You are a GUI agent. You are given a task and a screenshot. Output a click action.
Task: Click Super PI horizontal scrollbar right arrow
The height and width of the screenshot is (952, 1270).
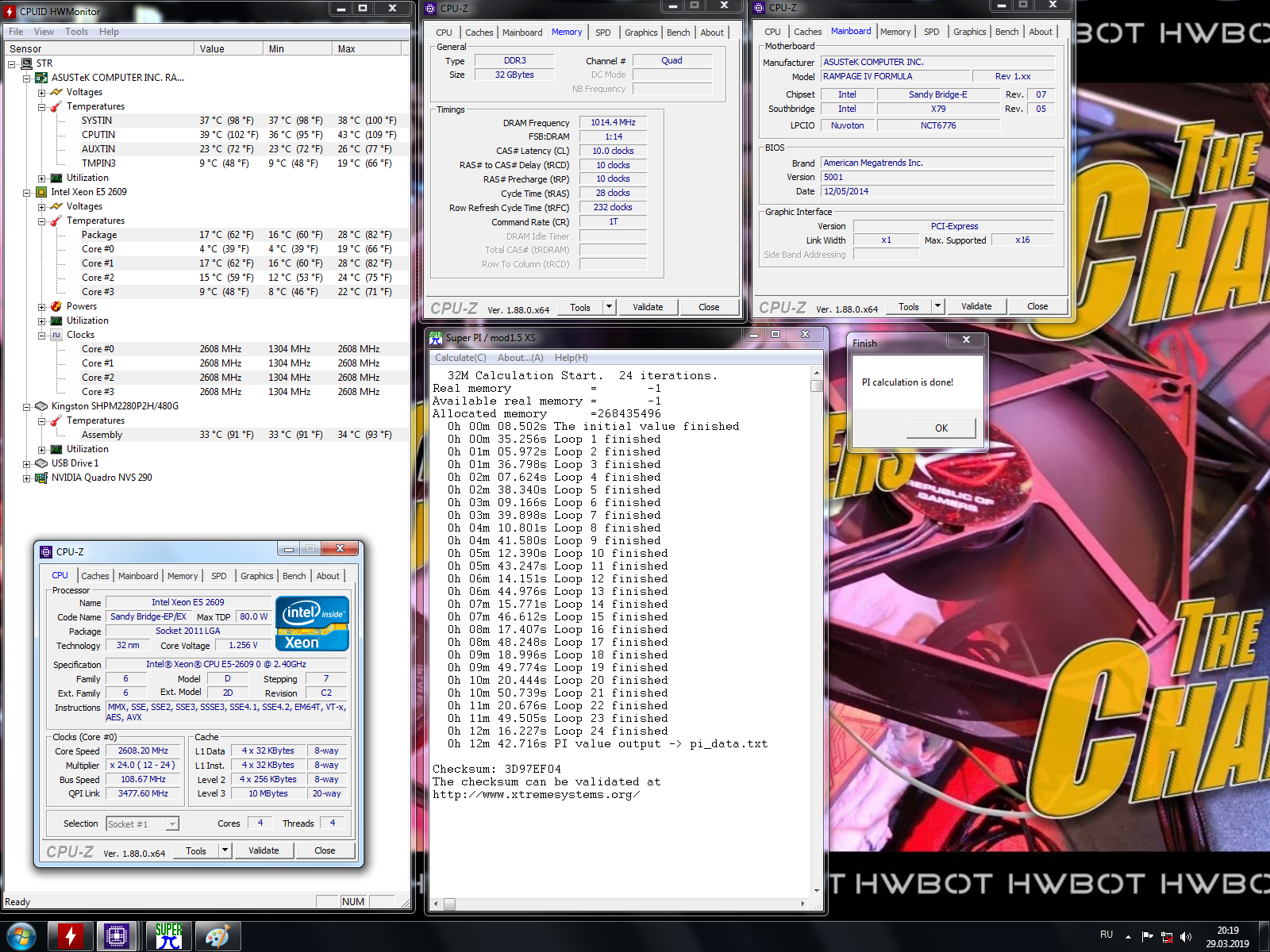(802, 904)
